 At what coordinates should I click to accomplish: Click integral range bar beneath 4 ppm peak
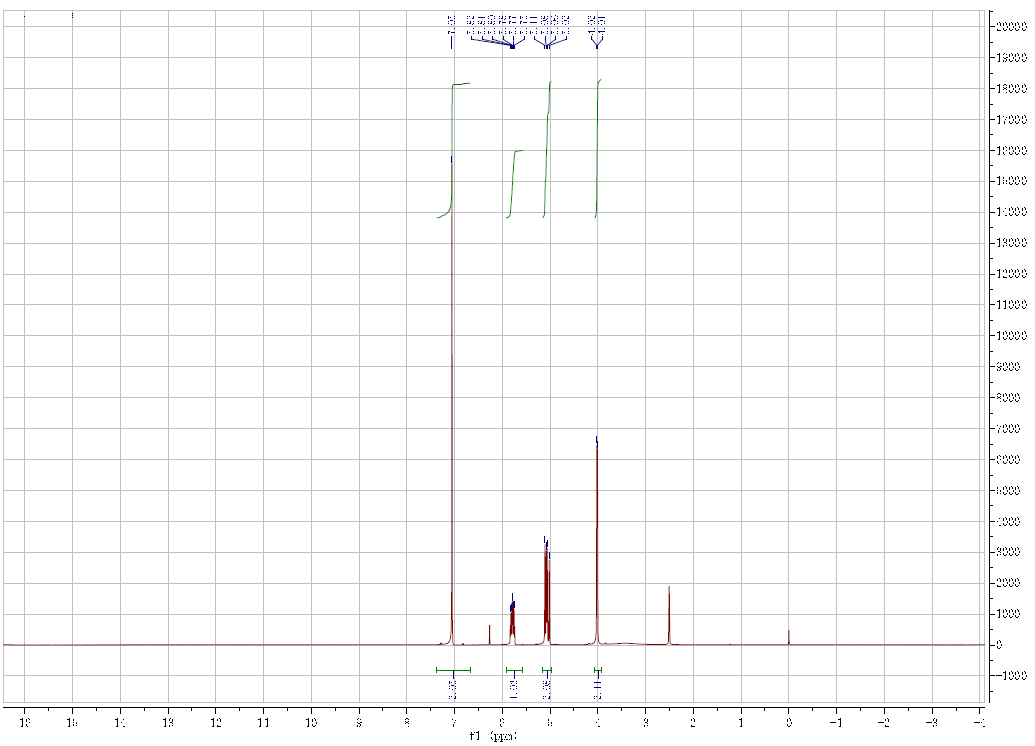[598, 670]
